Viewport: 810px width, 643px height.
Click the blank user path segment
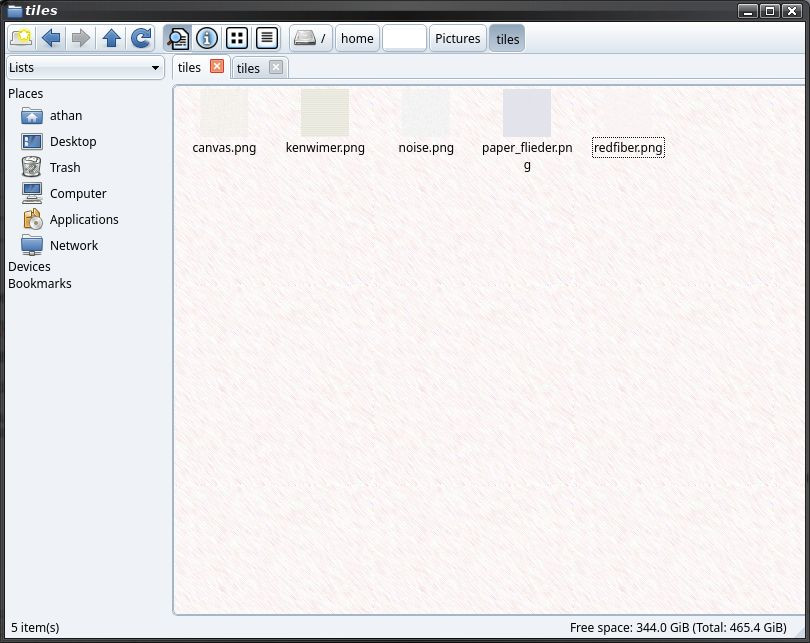[x=404, y=38]
